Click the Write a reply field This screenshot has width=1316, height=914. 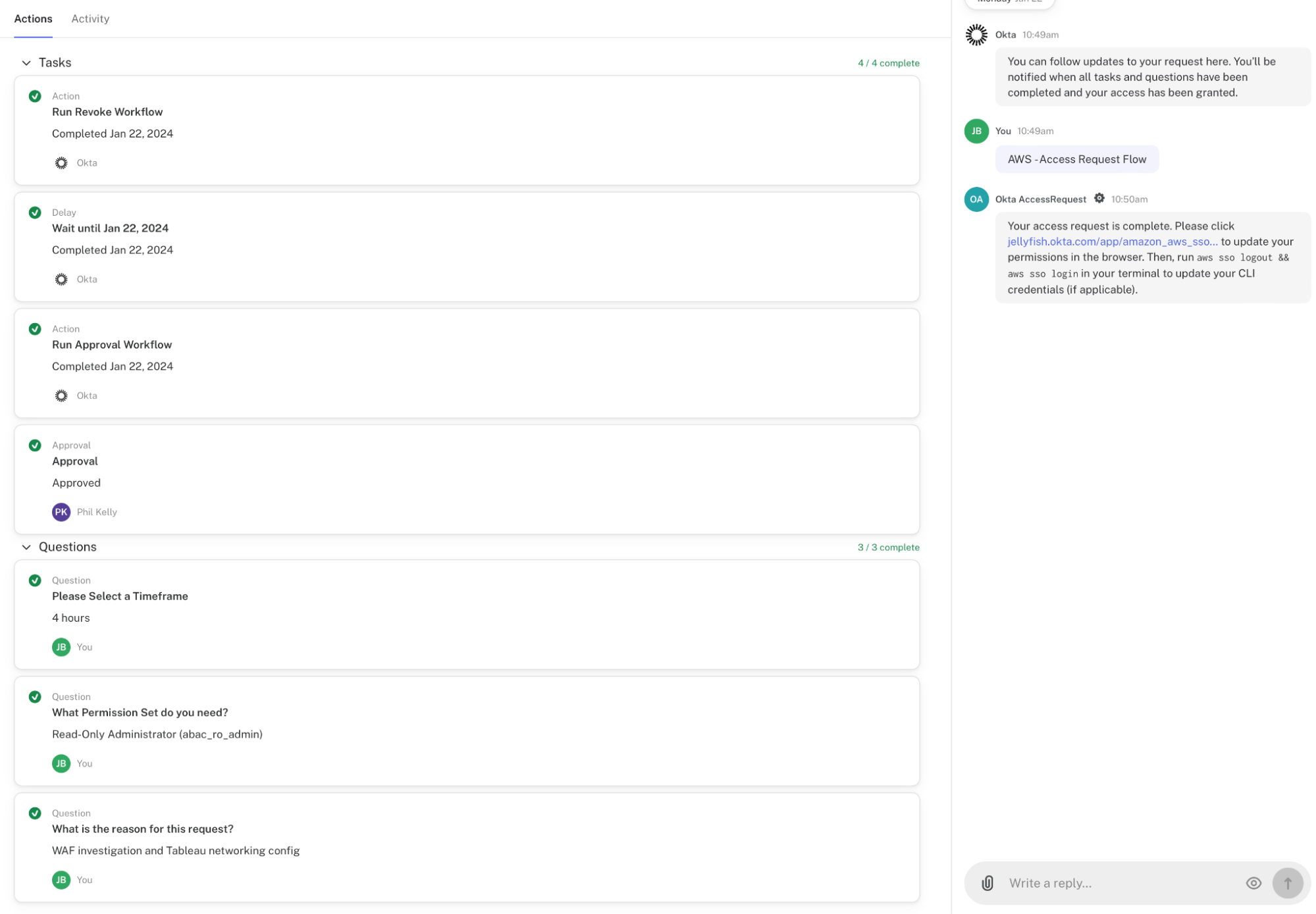tap(1086, 883)
